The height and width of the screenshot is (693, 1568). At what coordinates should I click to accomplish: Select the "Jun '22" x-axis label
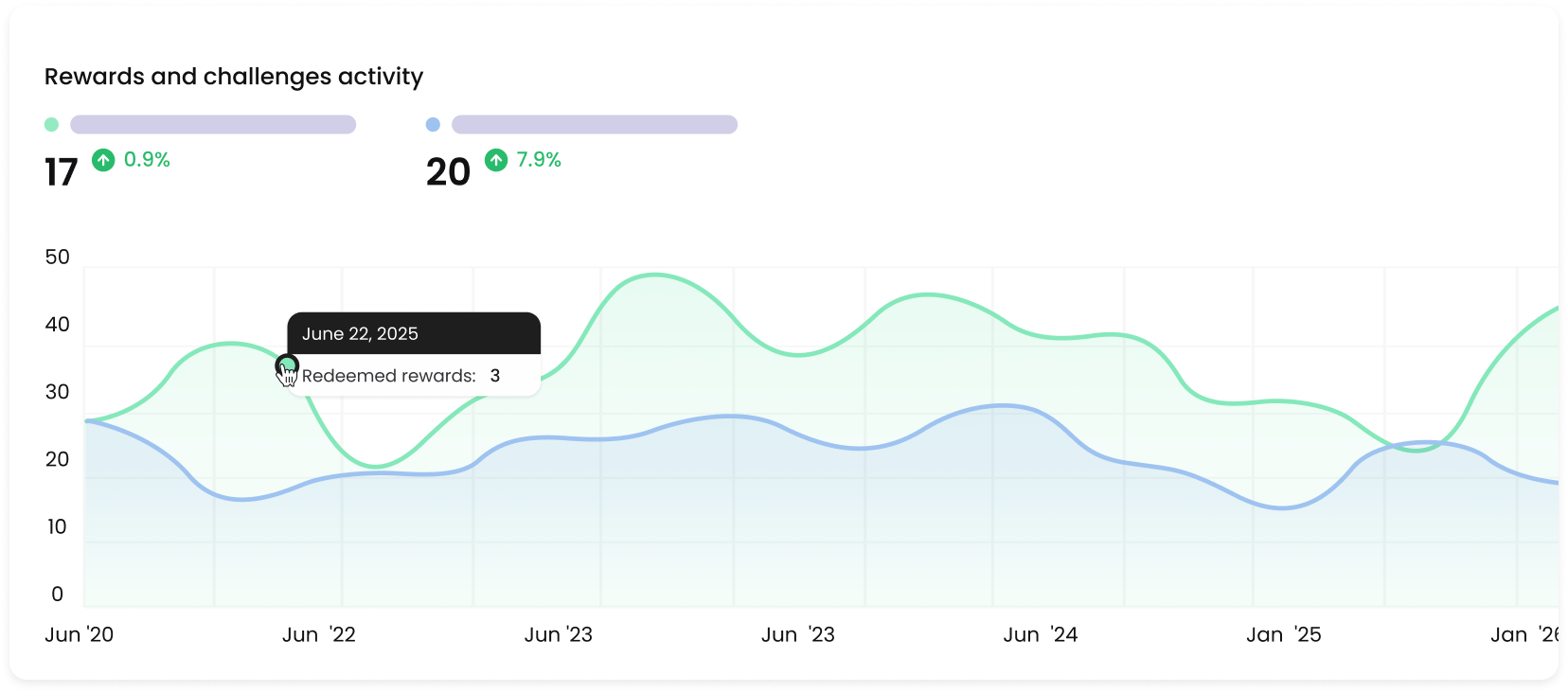click(x=319, y=634)
